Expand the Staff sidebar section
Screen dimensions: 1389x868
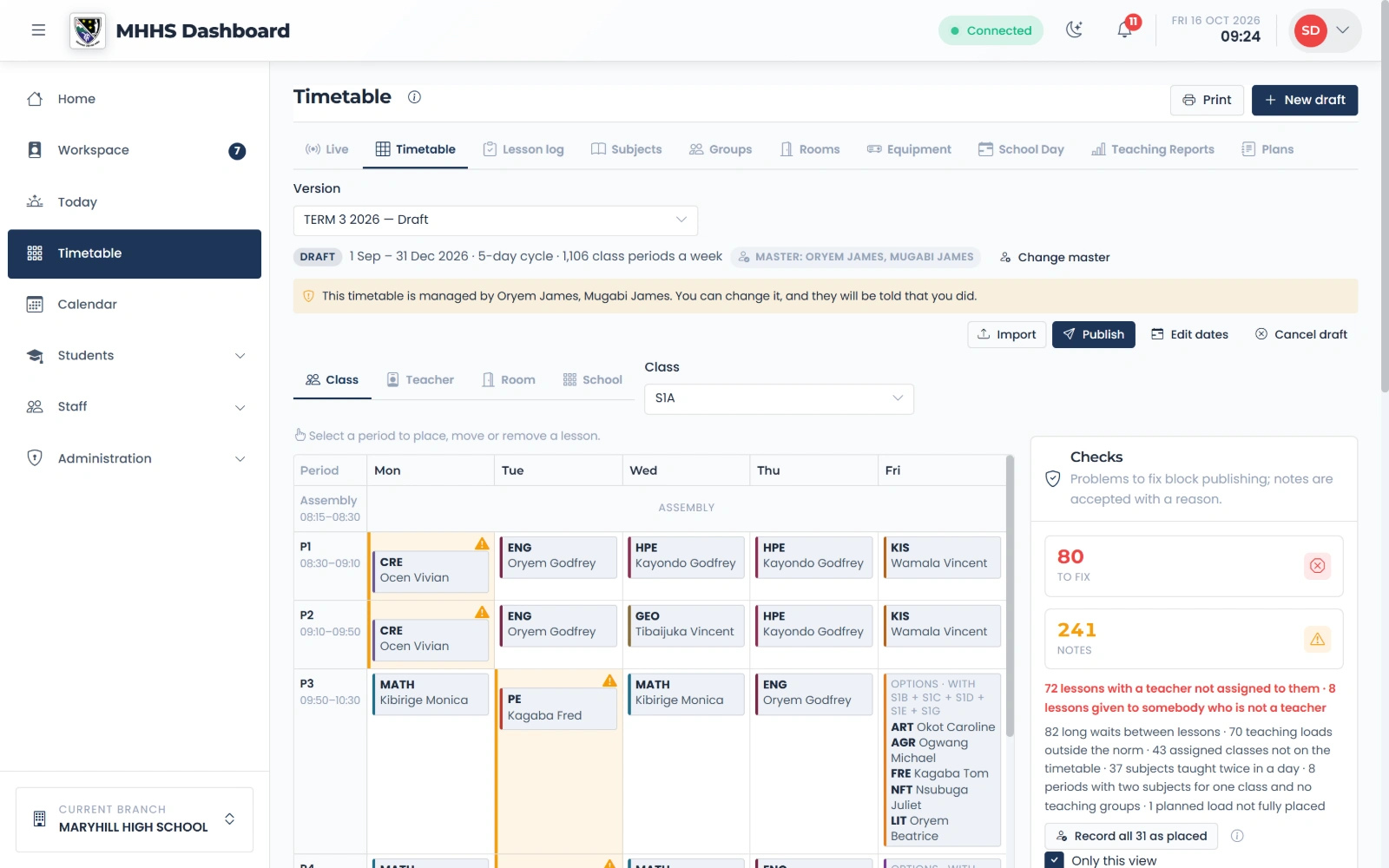tap(135, 407)
